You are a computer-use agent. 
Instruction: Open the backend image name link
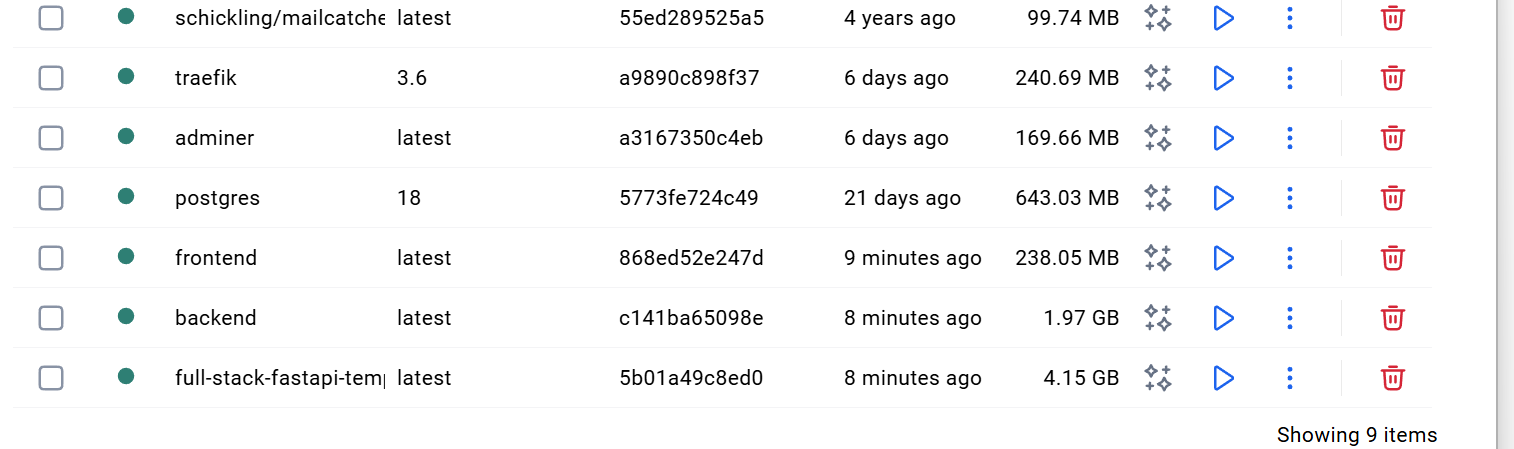(215, 318)
